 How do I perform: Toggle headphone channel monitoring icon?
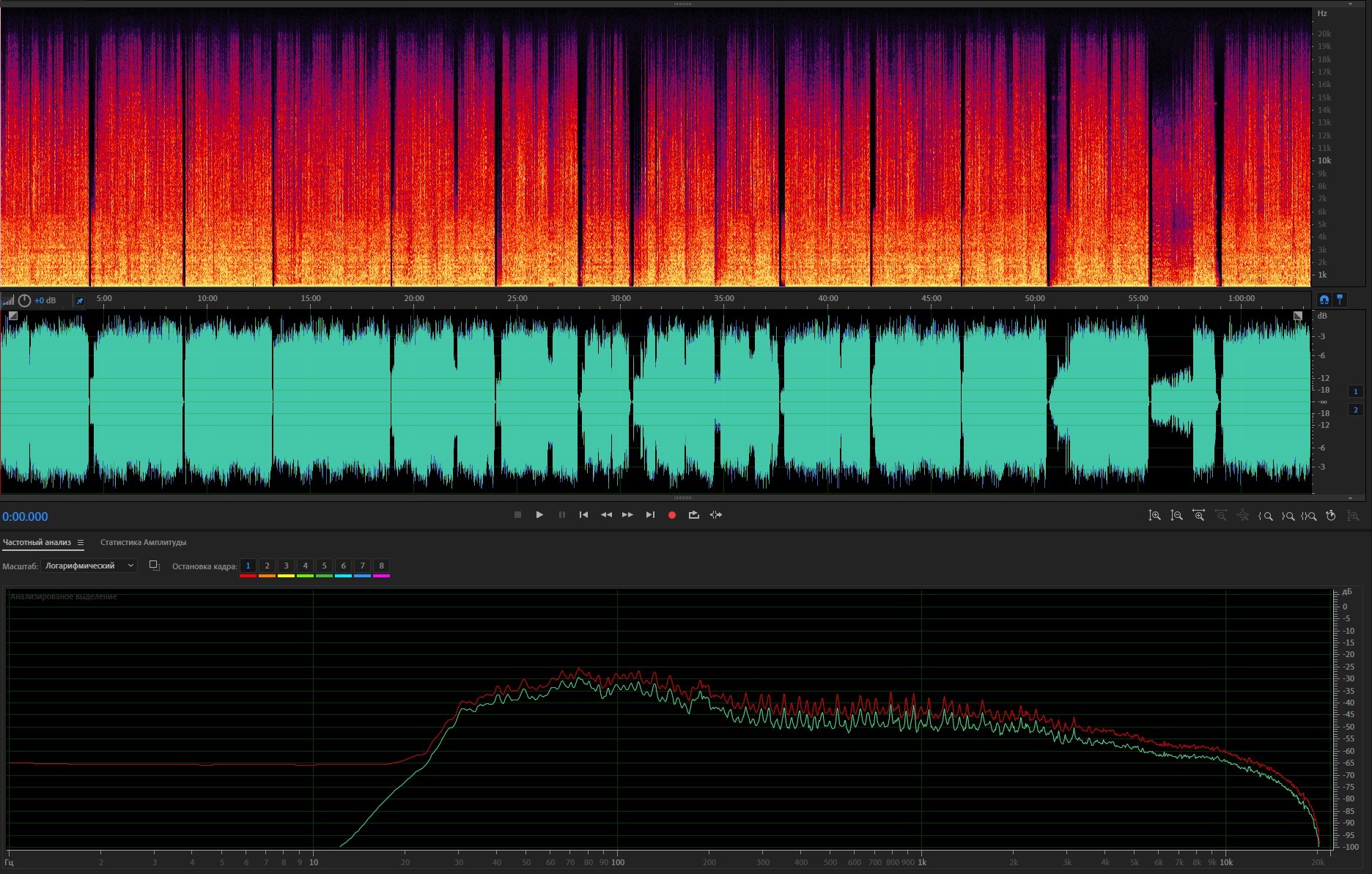click(x=1324, y=300)
